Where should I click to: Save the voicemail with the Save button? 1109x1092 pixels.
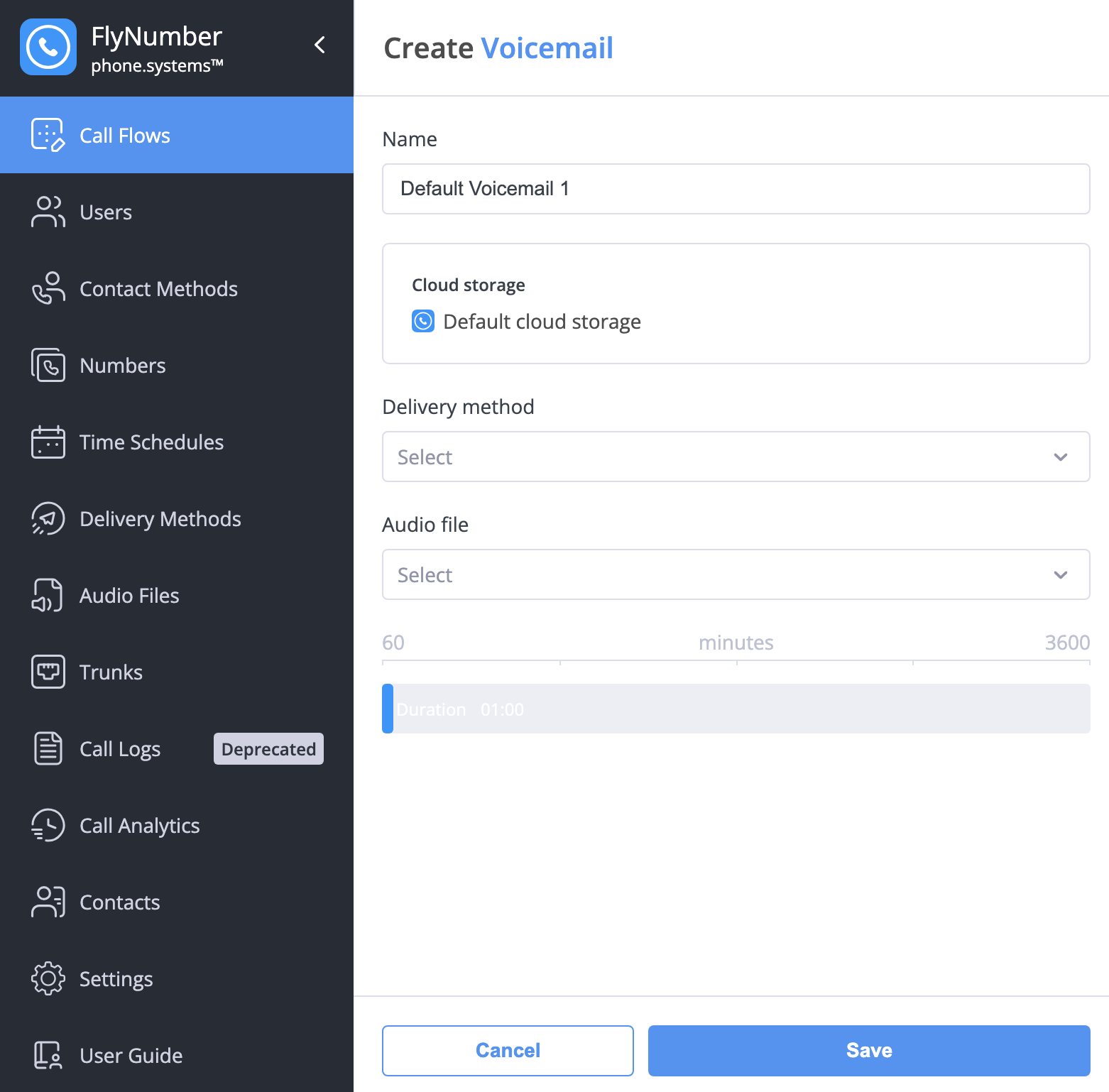(x=869, y=1051)
